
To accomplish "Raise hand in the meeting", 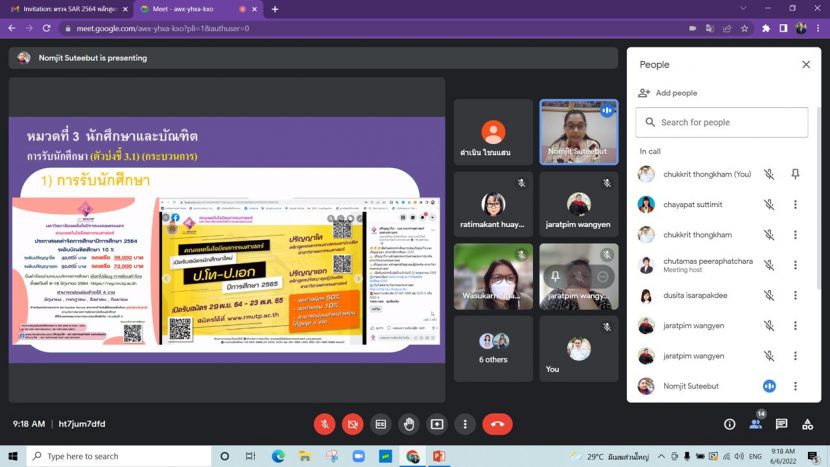I will (409, 424).
